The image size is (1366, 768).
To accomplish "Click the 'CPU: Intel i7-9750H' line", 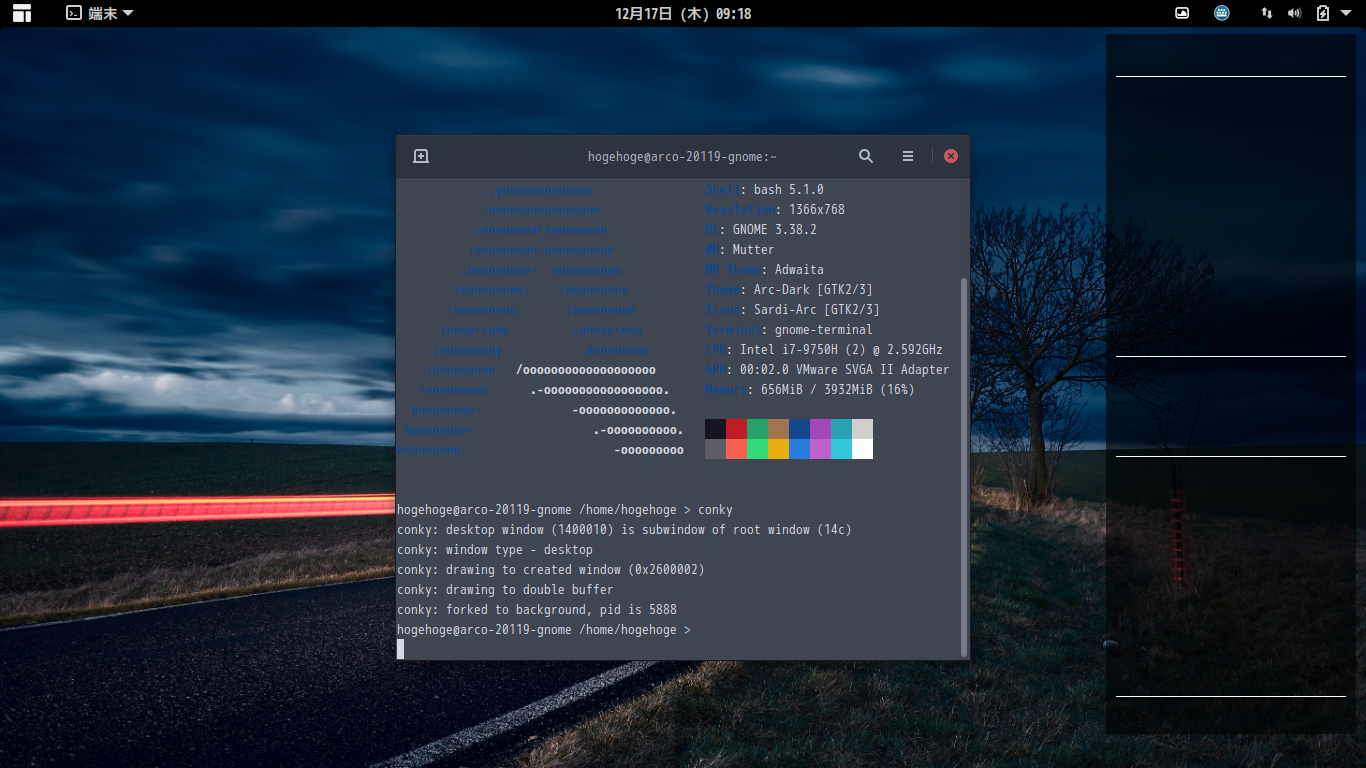I will coord(824,349).
